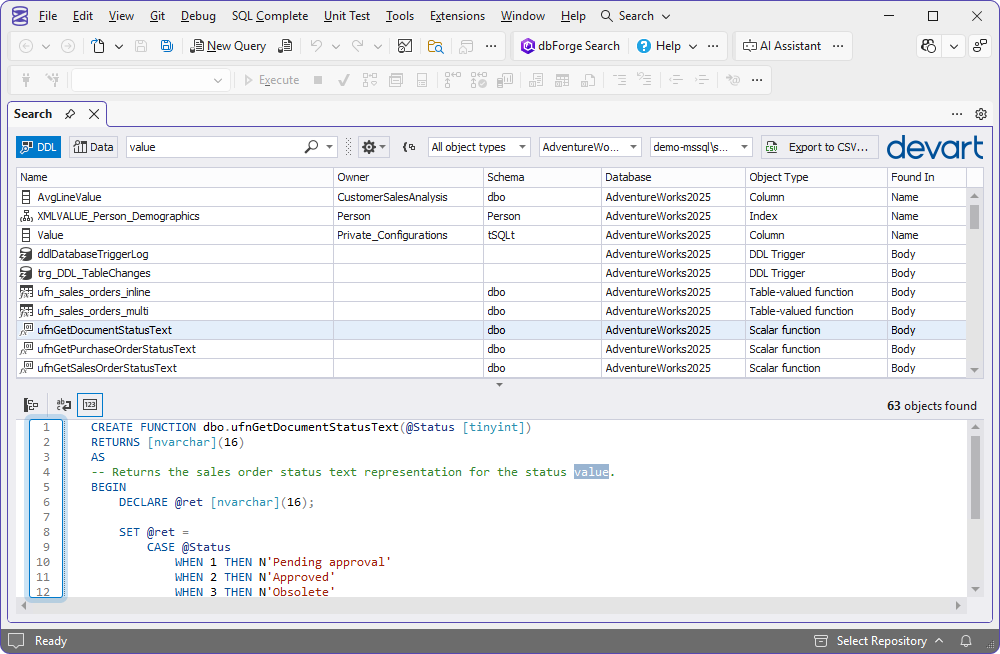This screenshot has height=654, width=1000.
Task: Open the Unit Test menu
Action: coord(347,16)
